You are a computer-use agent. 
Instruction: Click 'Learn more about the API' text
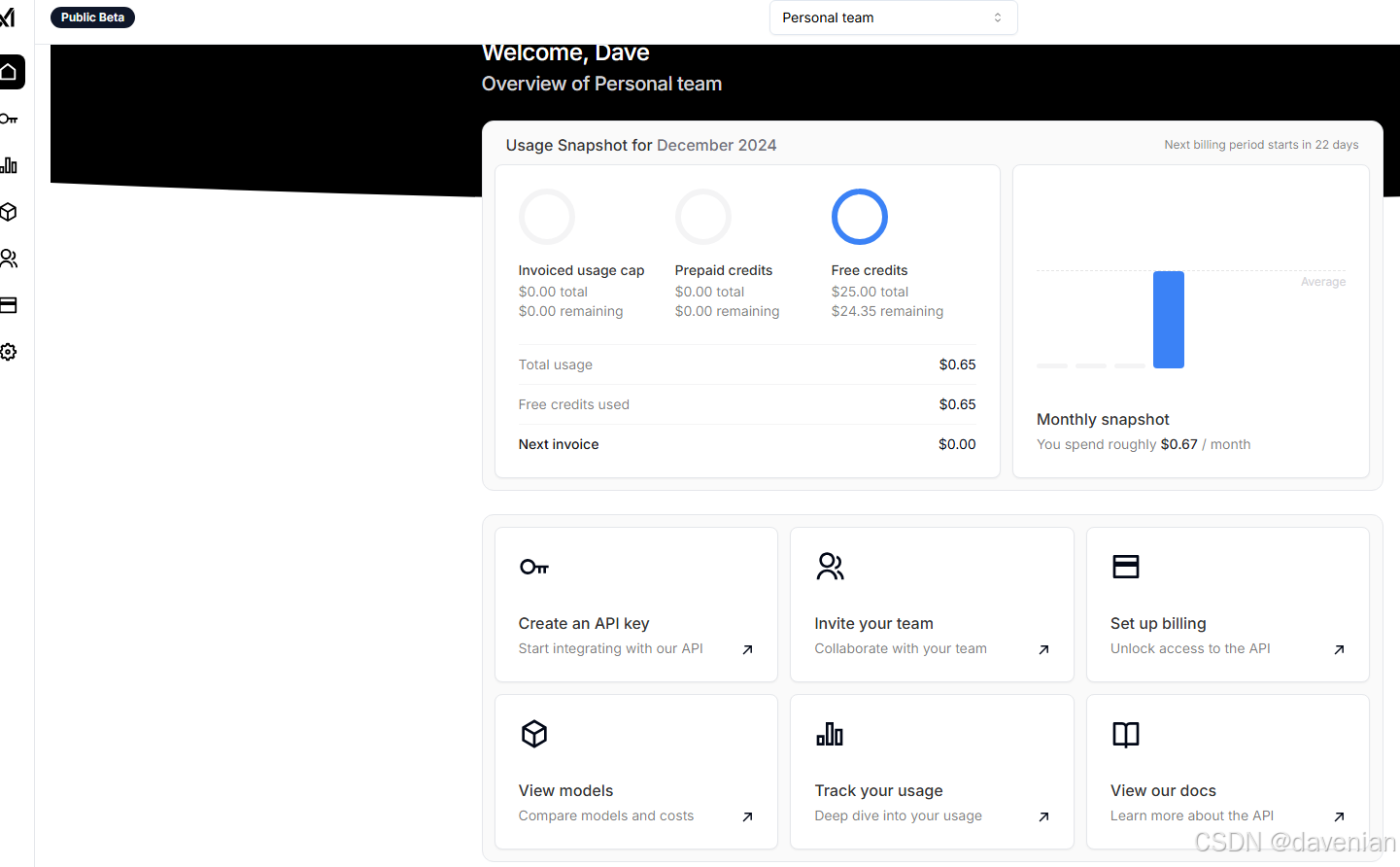1192,815
